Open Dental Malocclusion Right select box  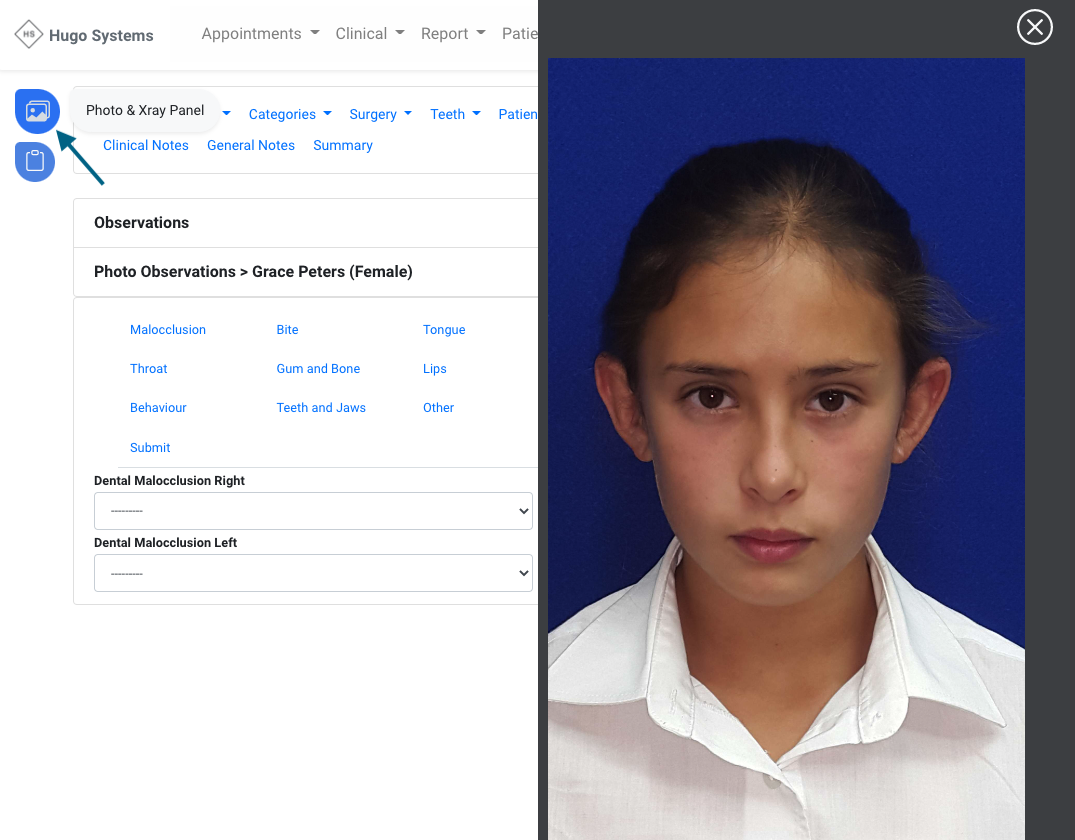point(313,511)
